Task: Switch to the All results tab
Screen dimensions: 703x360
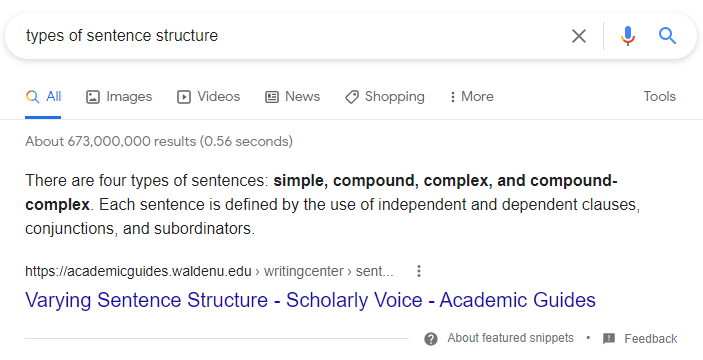Action: 43,97
